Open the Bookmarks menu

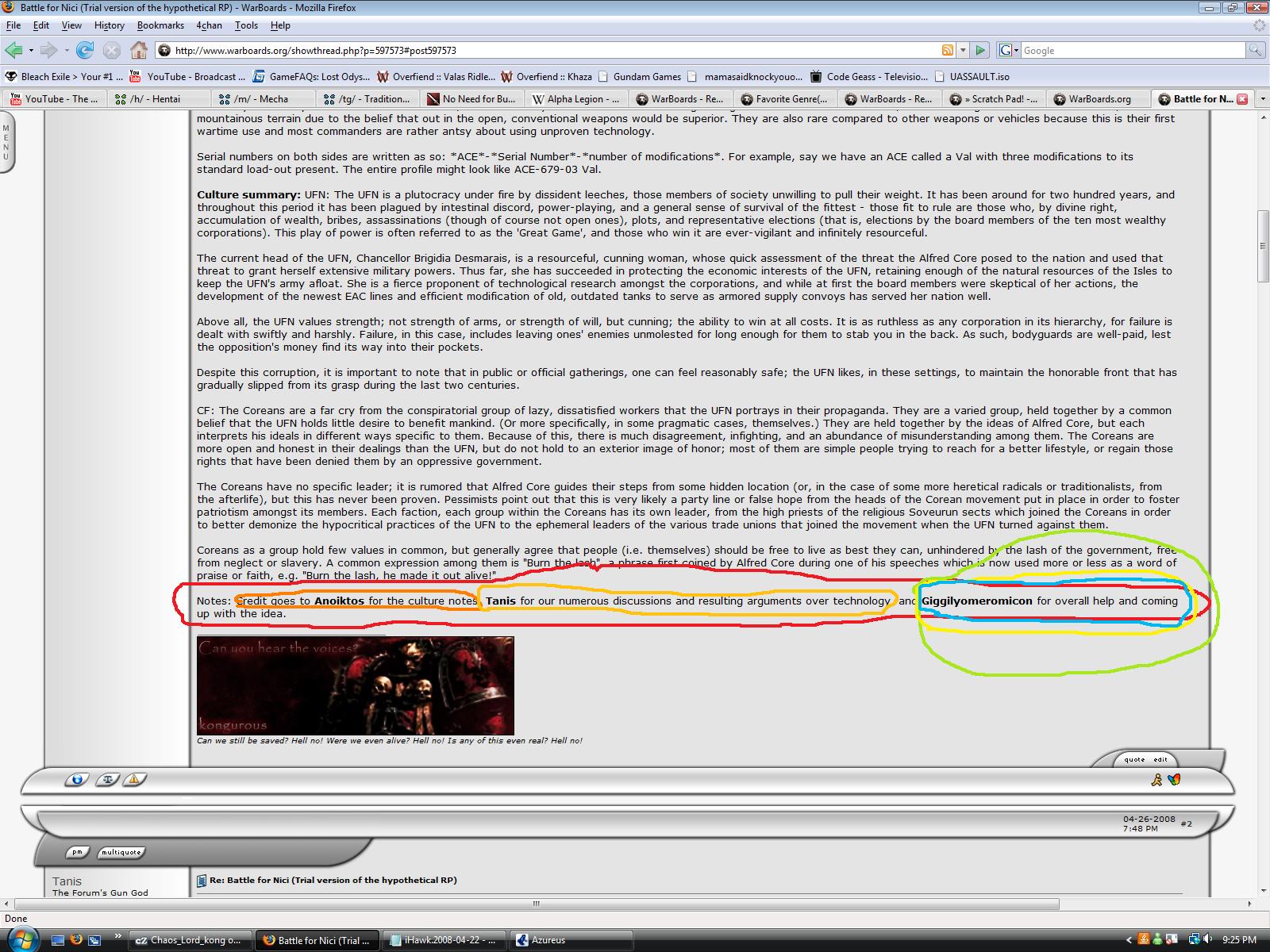[160, 25]
